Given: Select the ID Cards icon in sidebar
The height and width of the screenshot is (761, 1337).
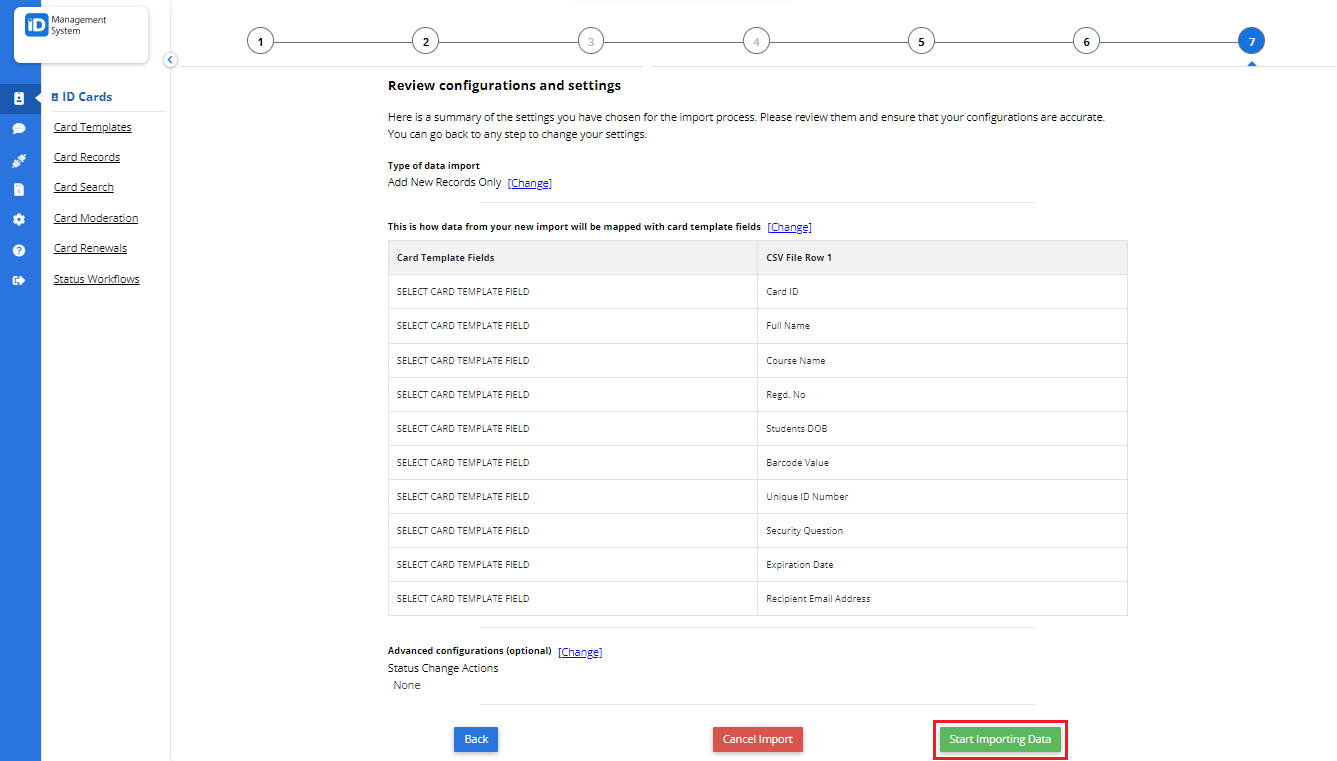Looking at the screenshot, I should coord(20,97).
